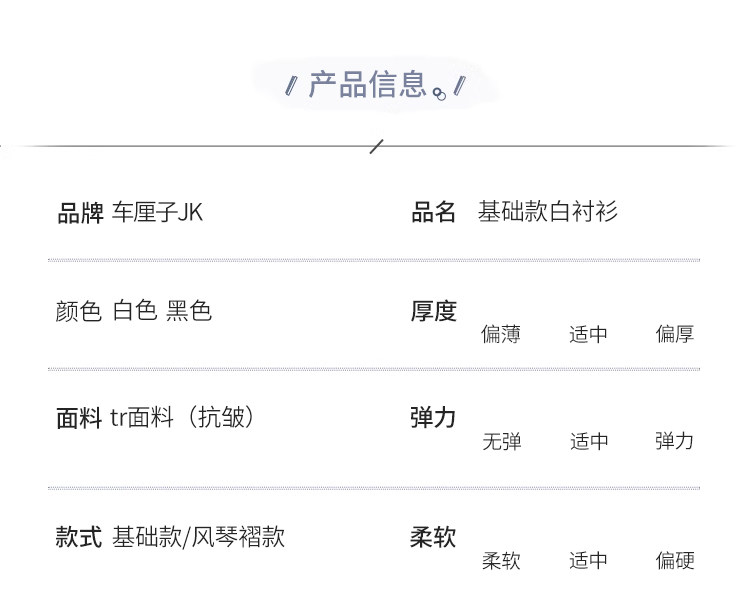Choose the 白色 color option
This screenshot has width=750, height=615.
click(x=135, y=311)
